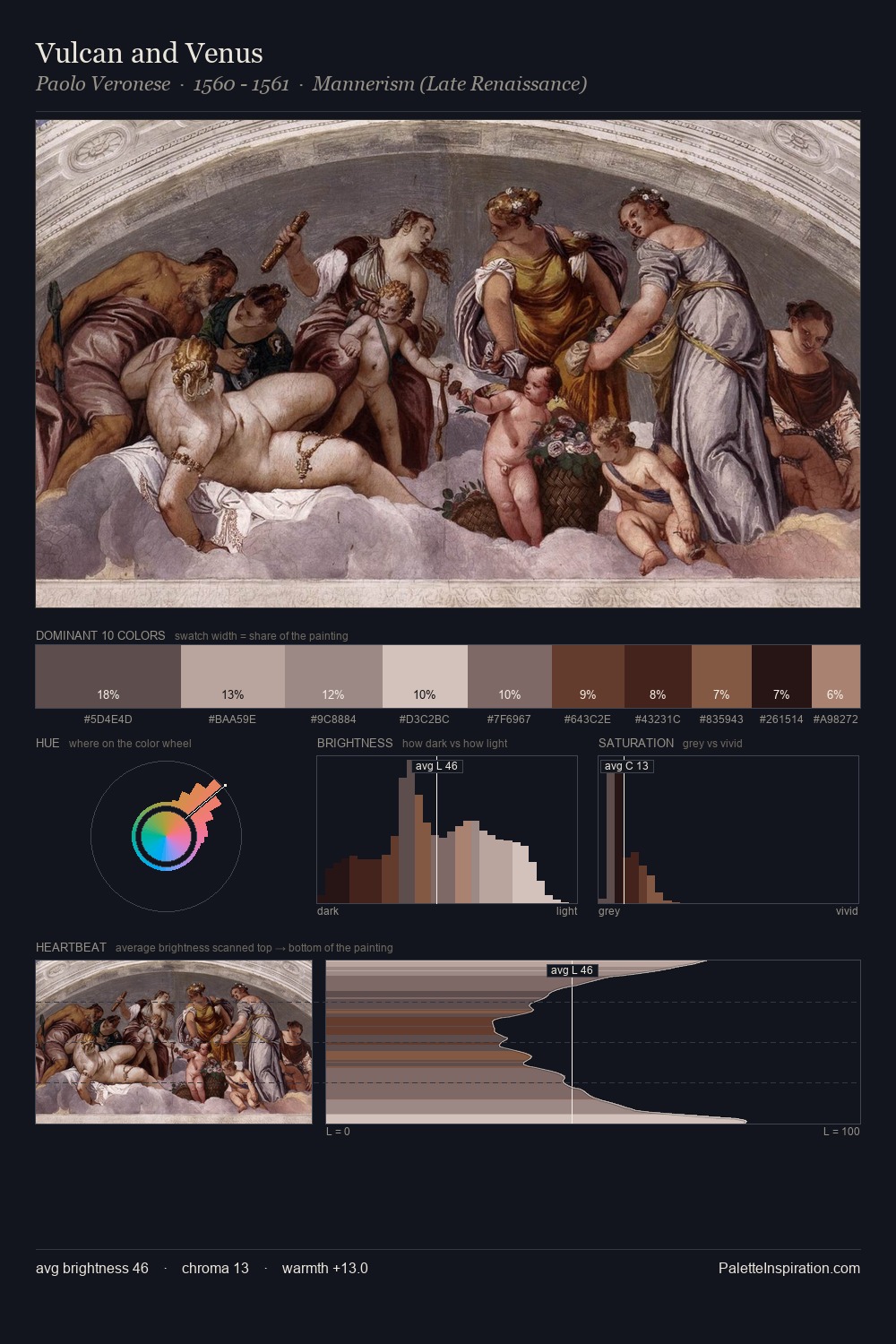Choose the #D3C2BC swatch
The image size is (896, 1344).
[x=425, y=676]
